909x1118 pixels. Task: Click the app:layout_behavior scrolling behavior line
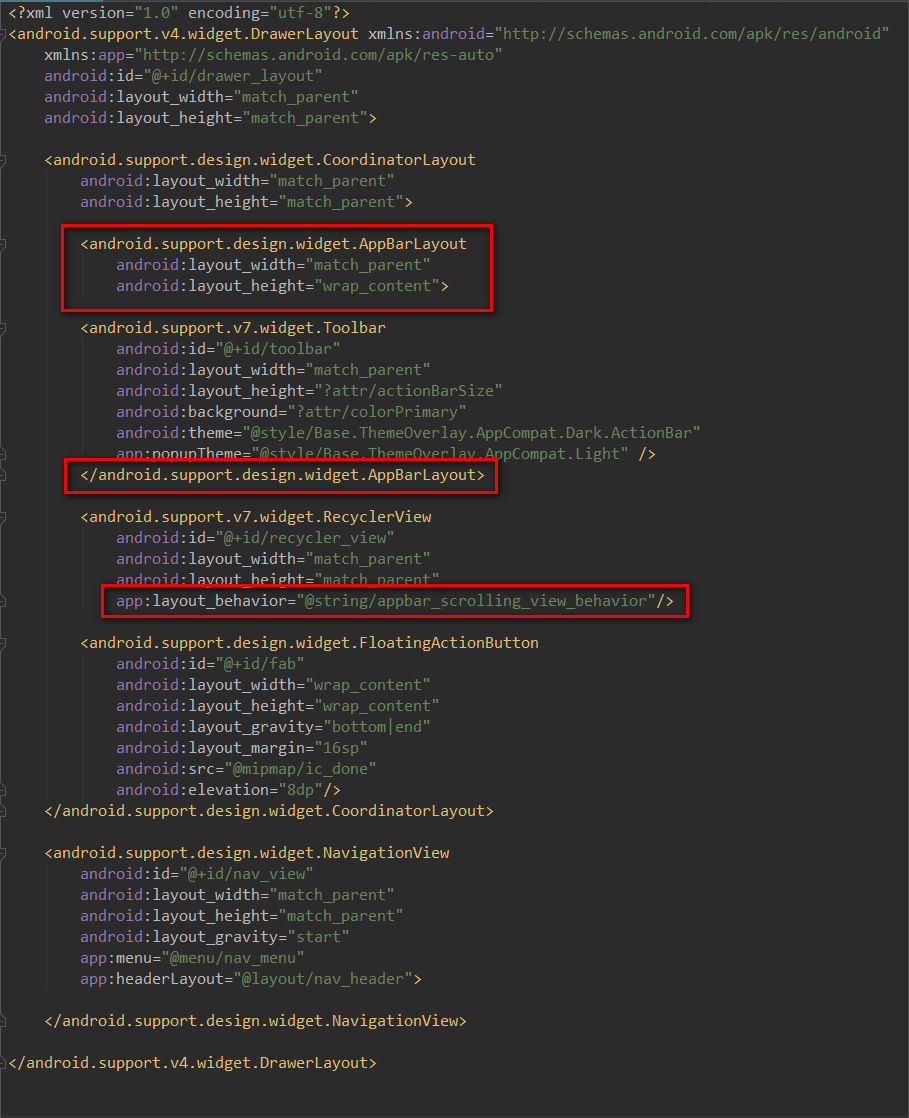click(395, 601)
